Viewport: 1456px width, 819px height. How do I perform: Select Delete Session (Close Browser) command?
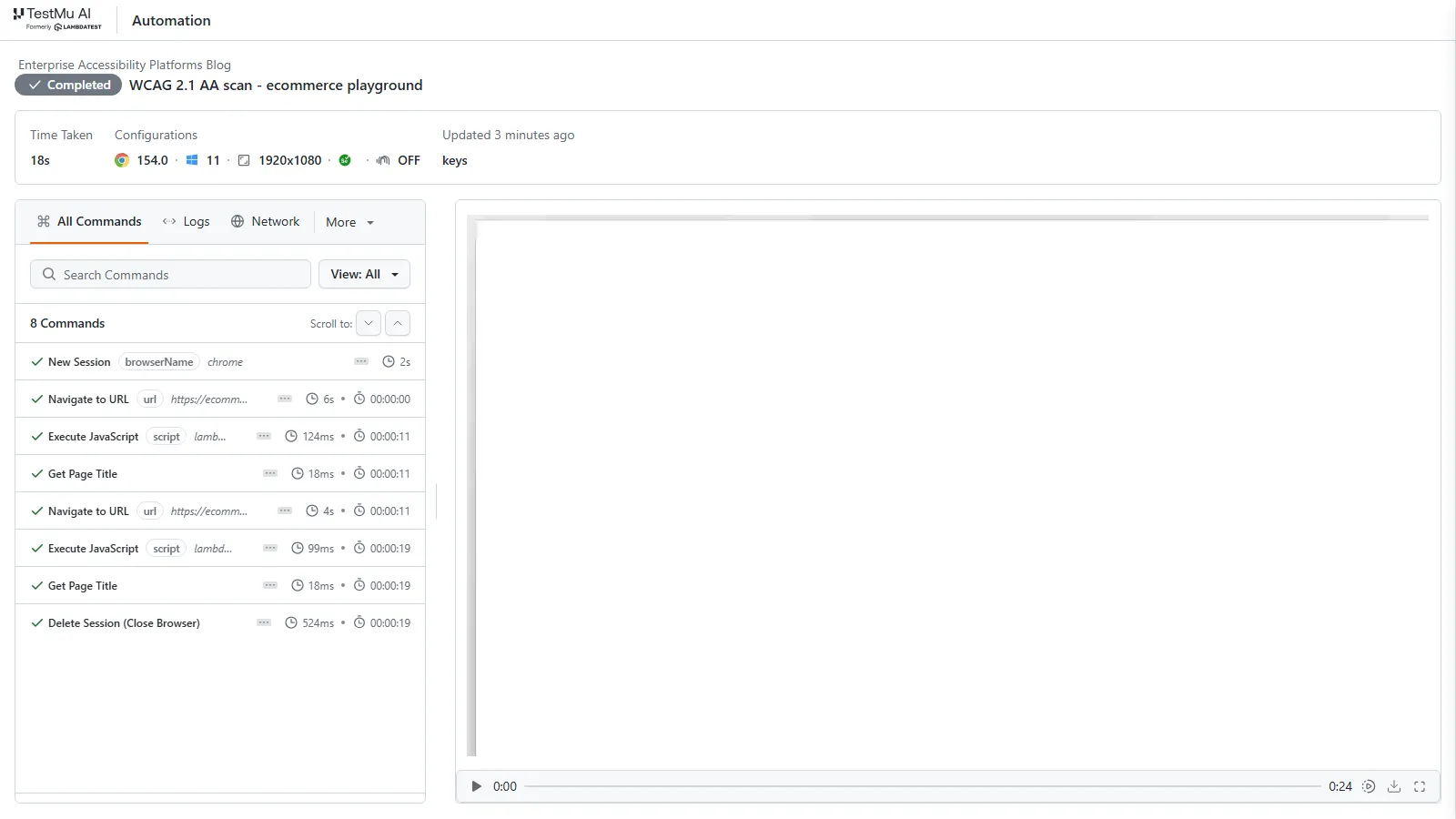pos(220,622)
